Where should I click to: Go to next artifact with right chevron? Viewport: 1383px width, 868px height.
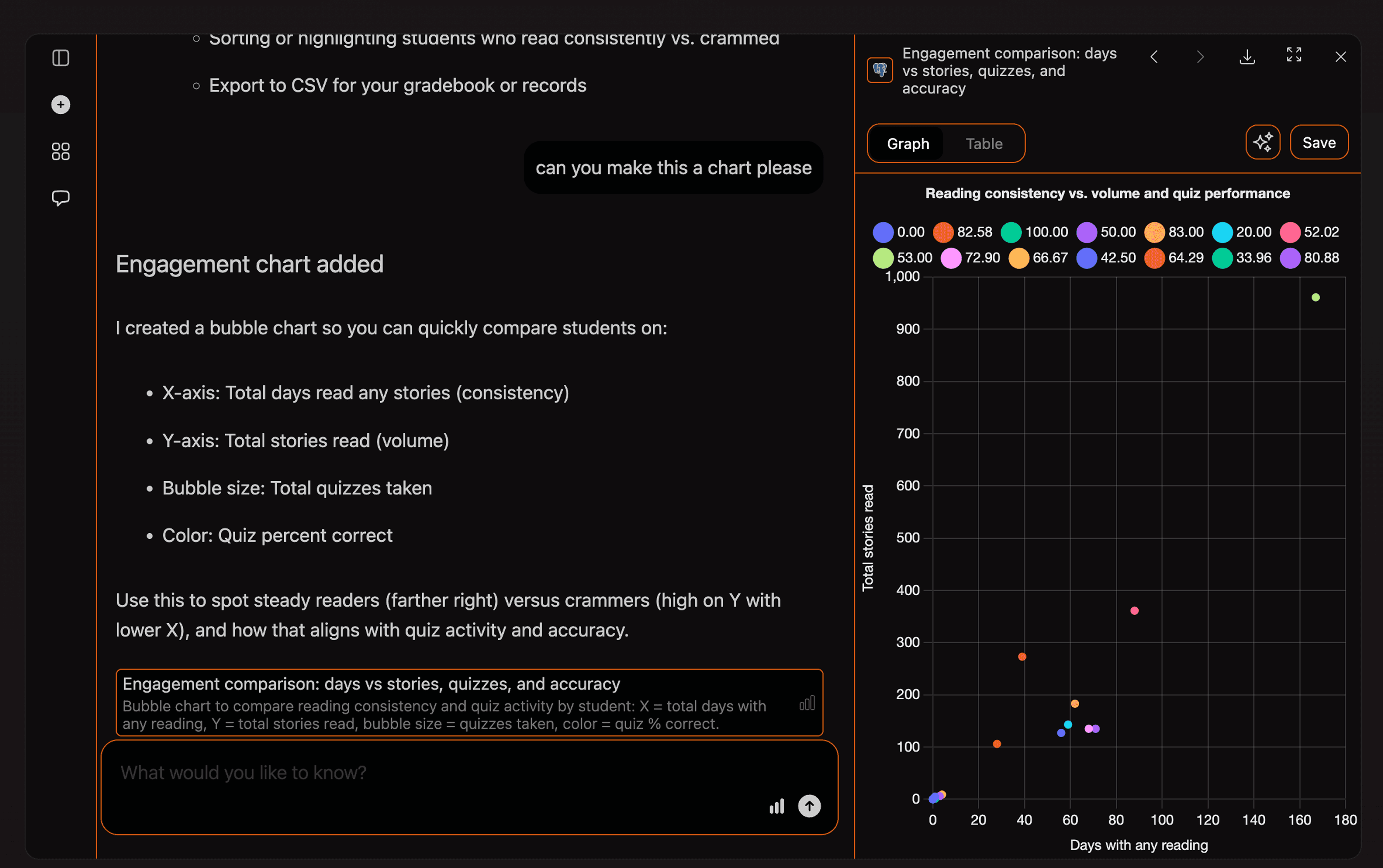click(x=1200, y=56)
